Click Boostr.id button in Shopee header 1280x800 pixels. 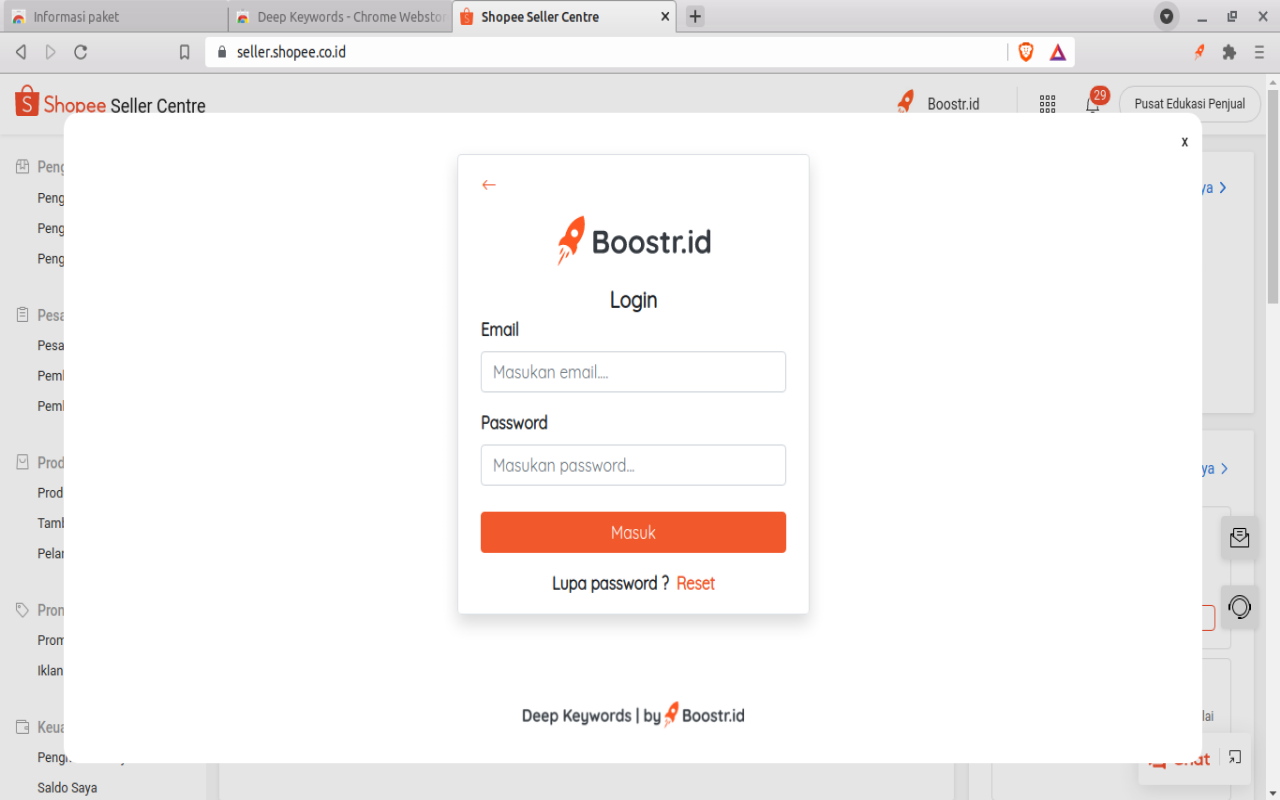[x=937, y=104]
